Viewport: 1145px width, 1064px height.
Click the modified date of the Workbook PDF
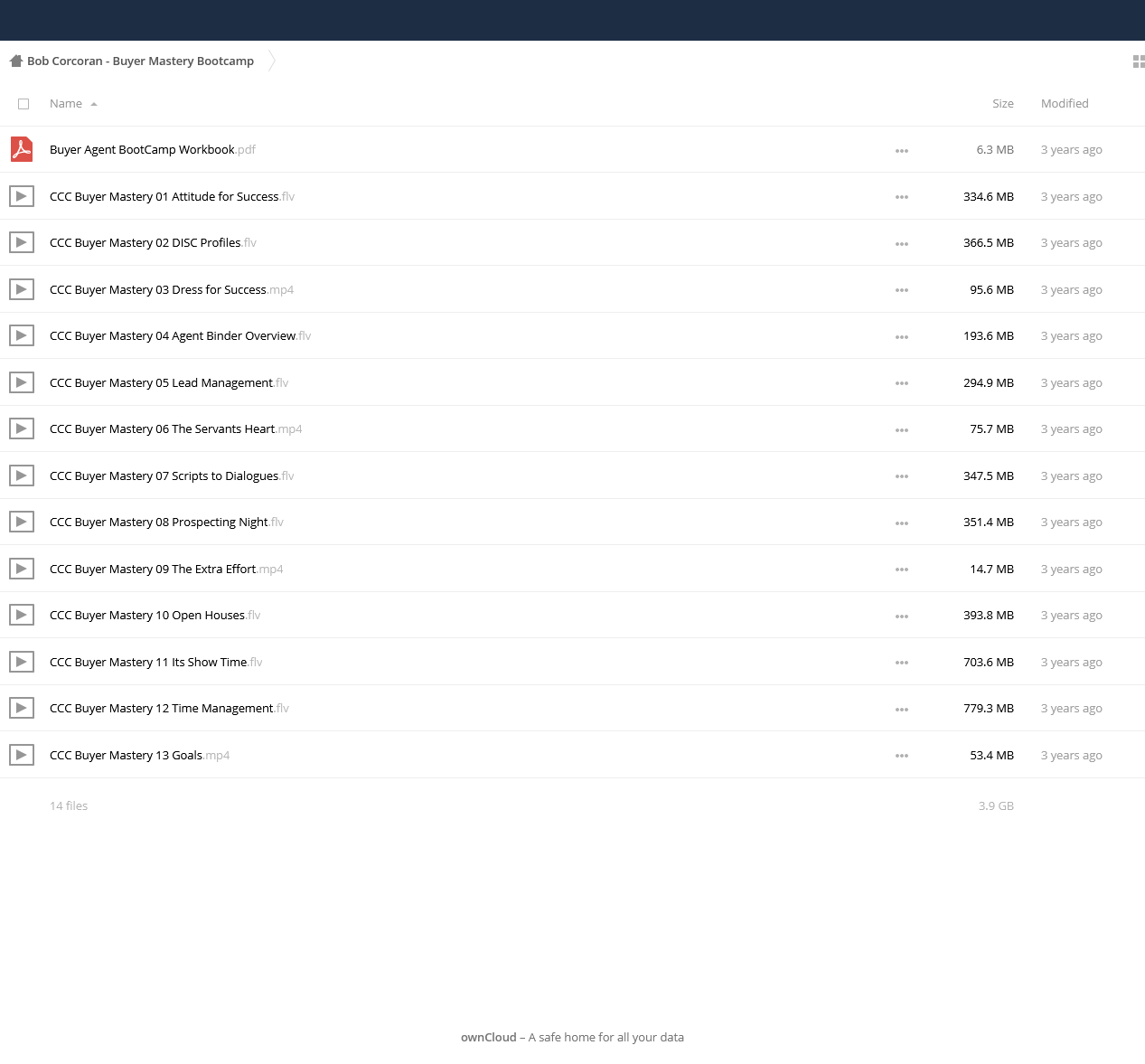pos(1072,150)
